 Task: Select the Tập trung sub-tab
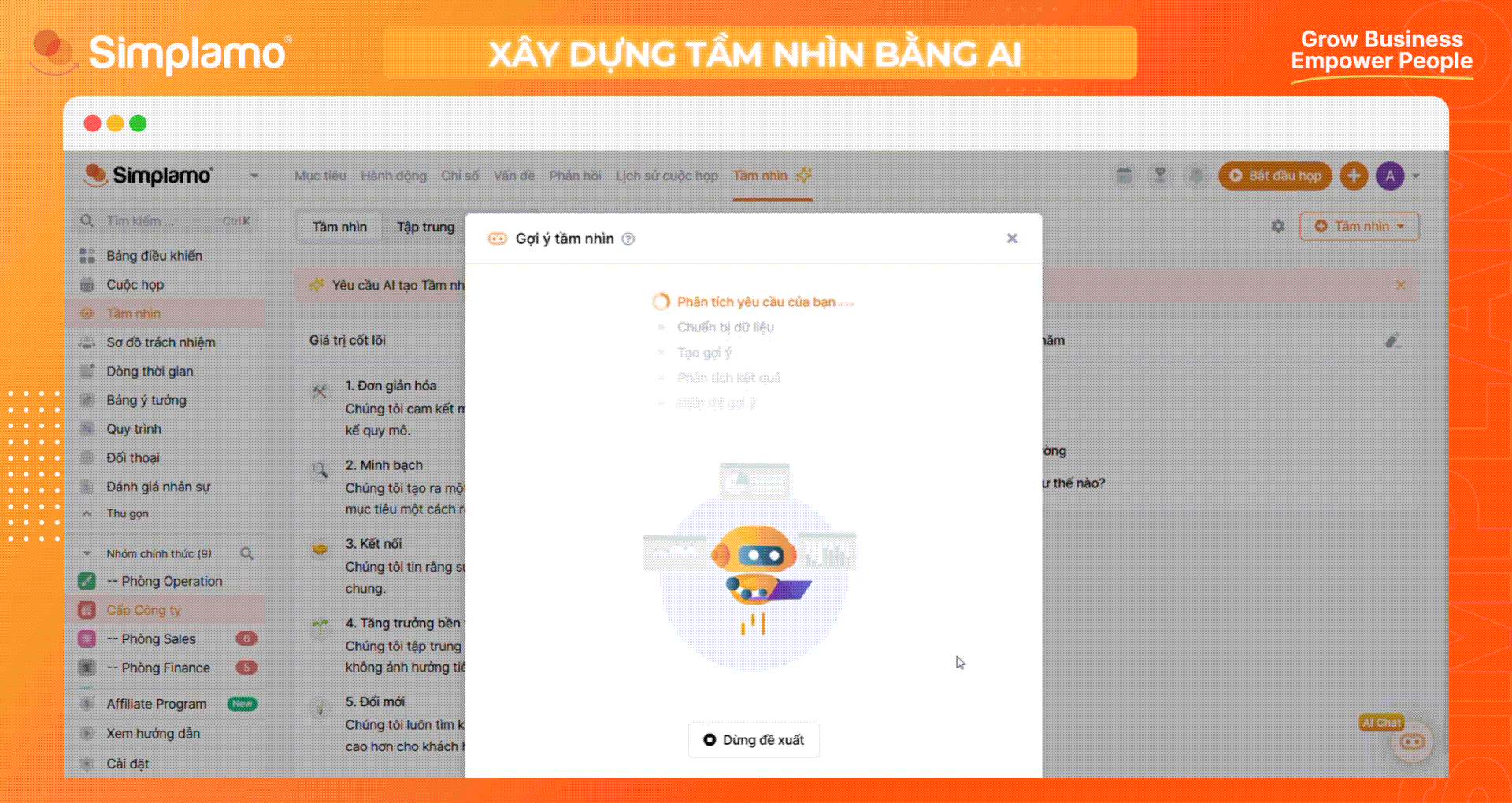point(425,227)
